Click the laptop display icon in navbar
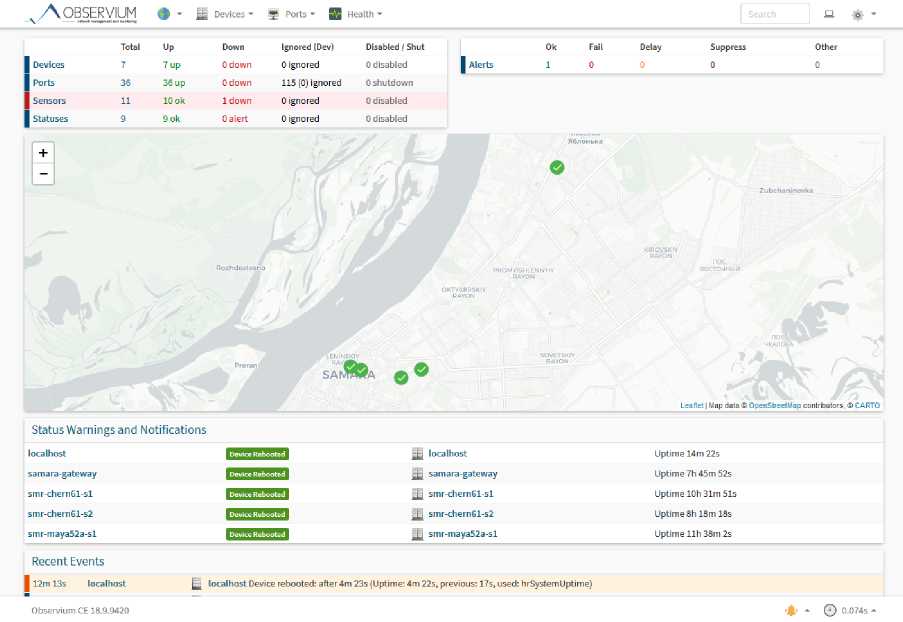903x622 pixels. tap(829, 14)
